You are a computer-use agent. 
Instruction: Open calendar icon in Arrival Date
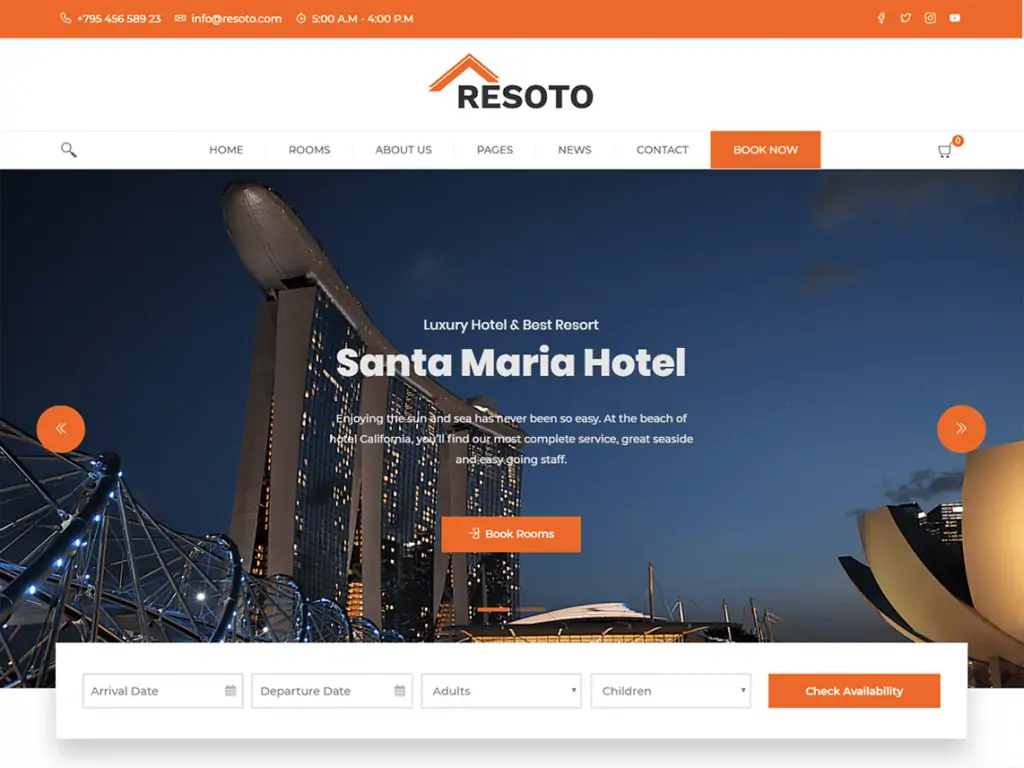click(231, 691)
